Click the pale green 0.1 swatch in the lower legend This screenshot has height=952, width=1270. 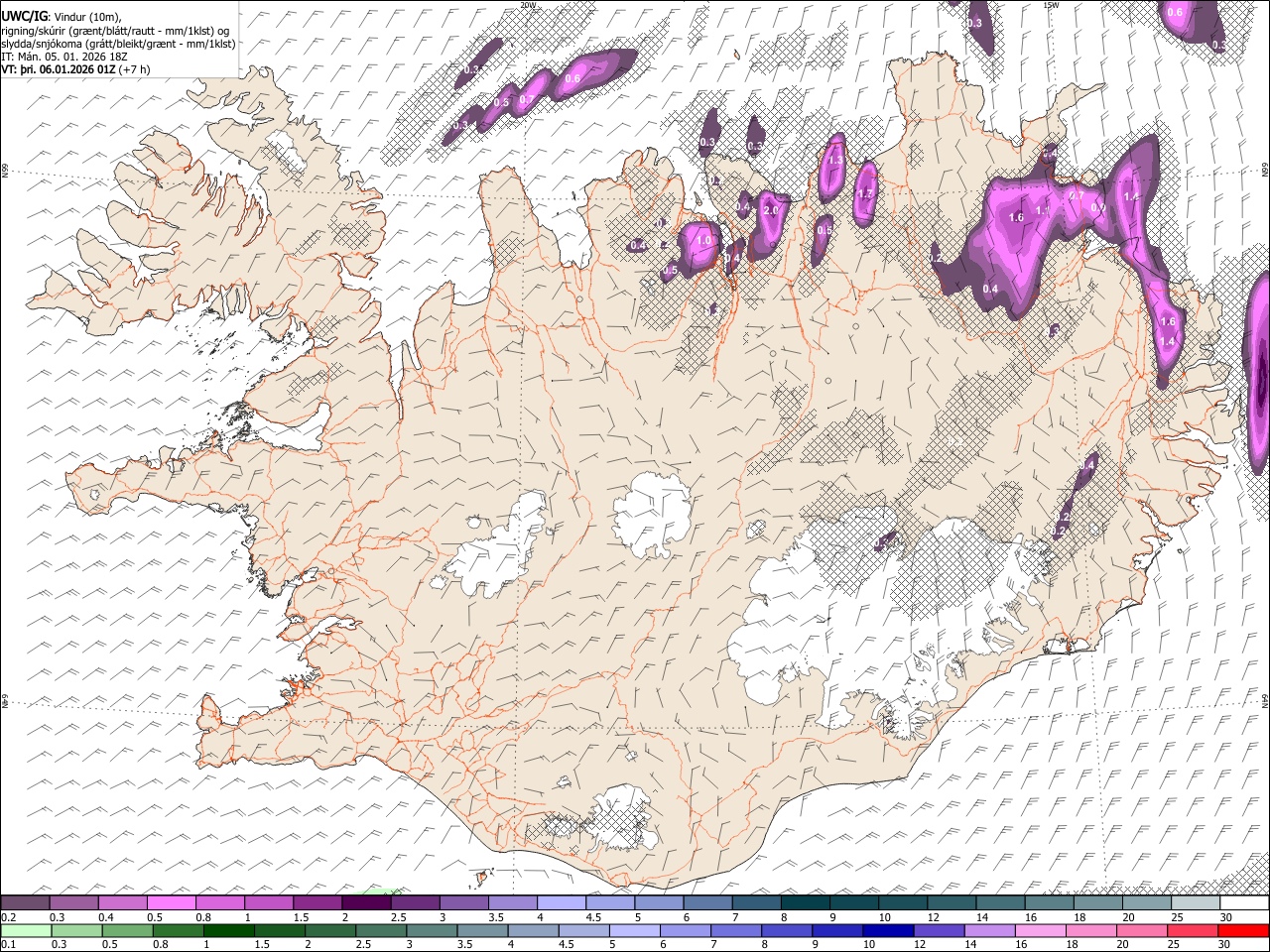point(26,930)
